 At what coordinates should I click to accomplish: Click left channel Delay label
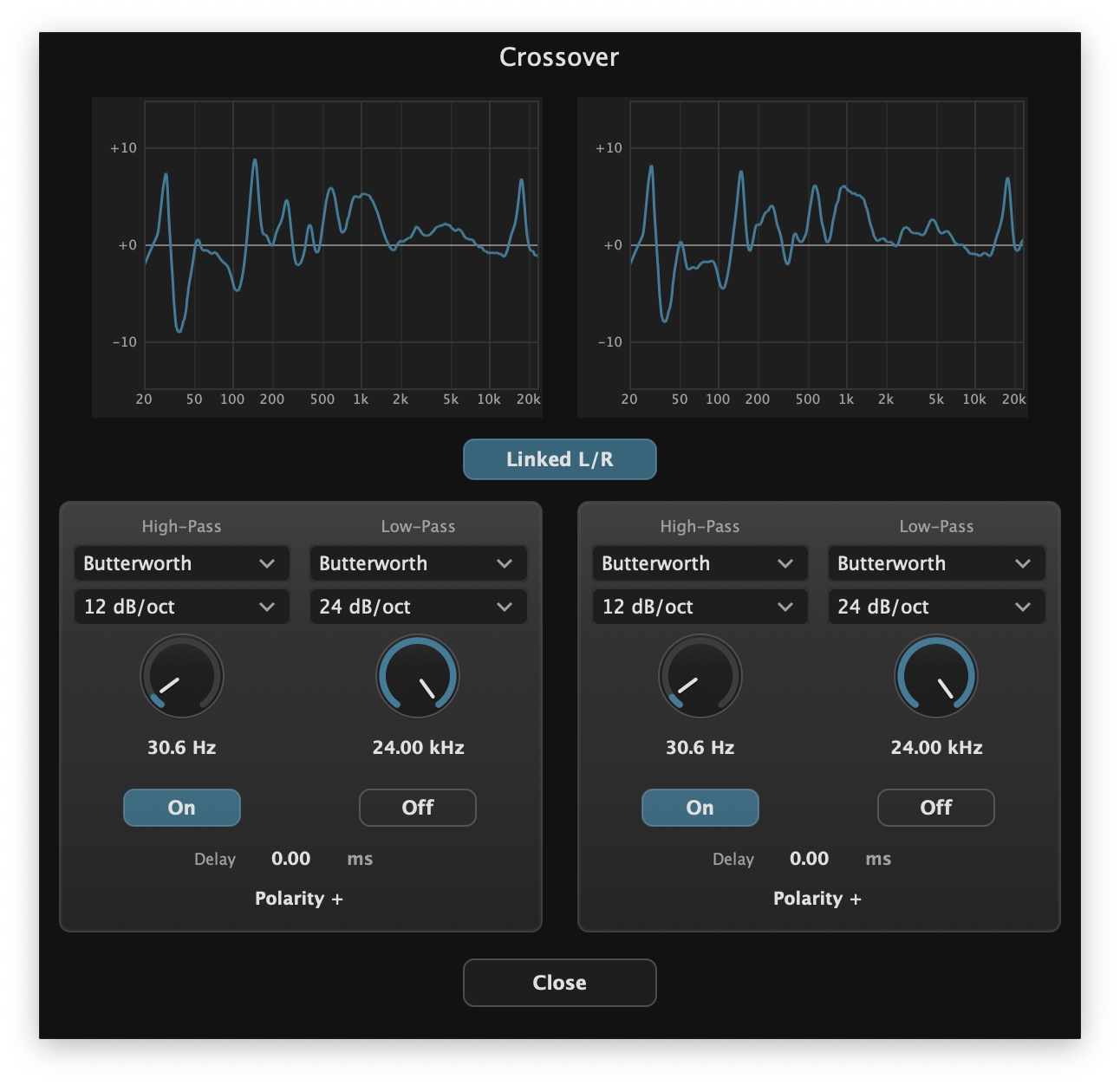click(215, 860)
